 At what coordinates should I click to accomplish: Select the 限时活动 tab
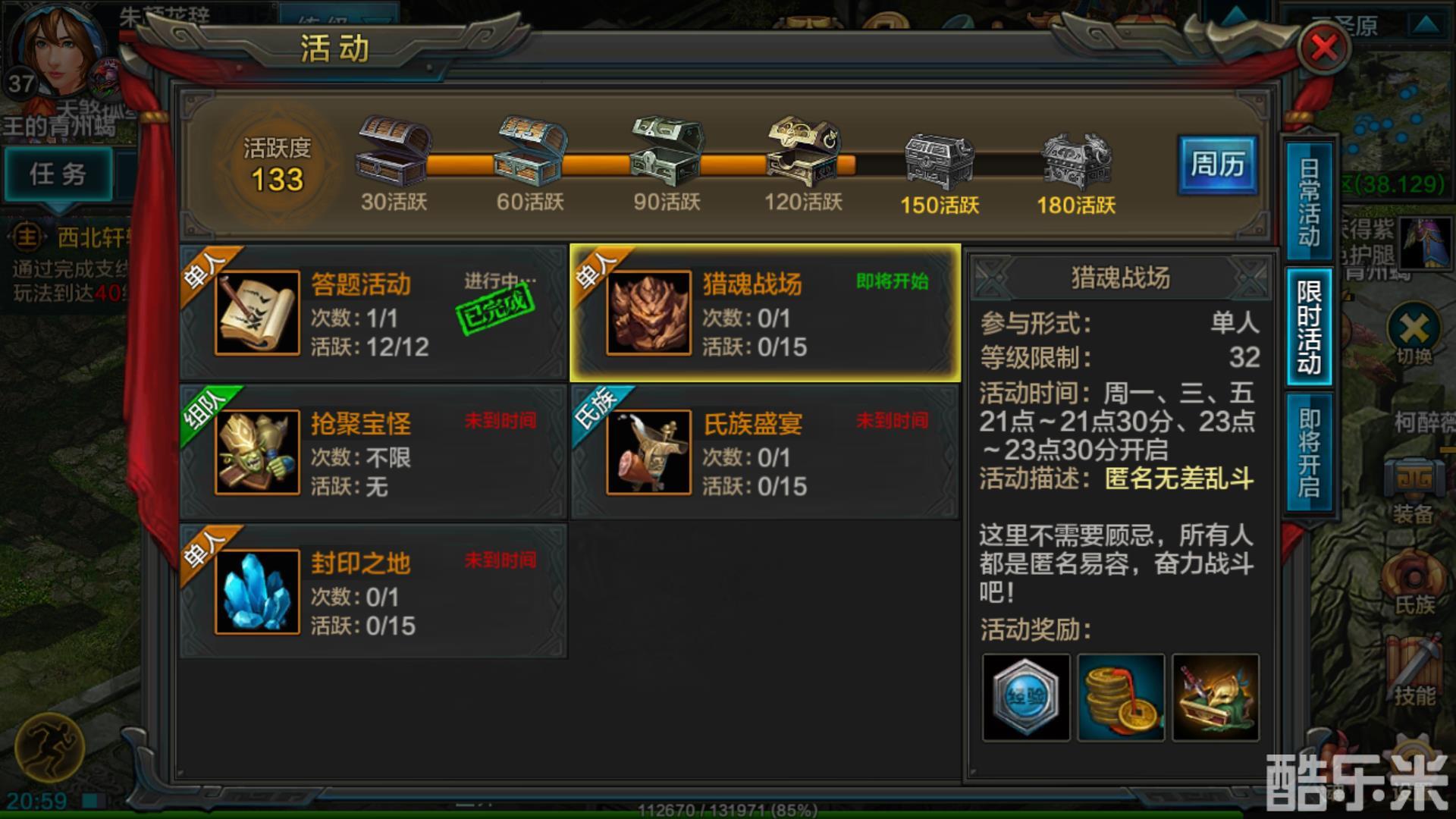coord(1310,326)
